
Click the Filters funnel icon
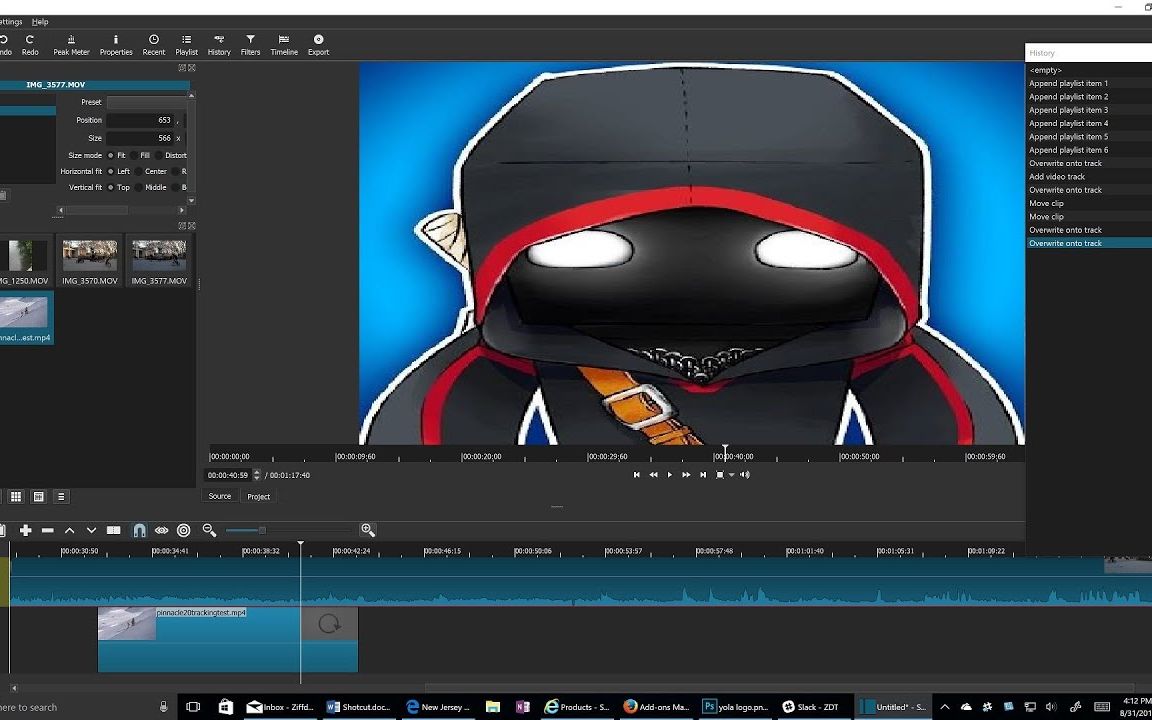250,45
